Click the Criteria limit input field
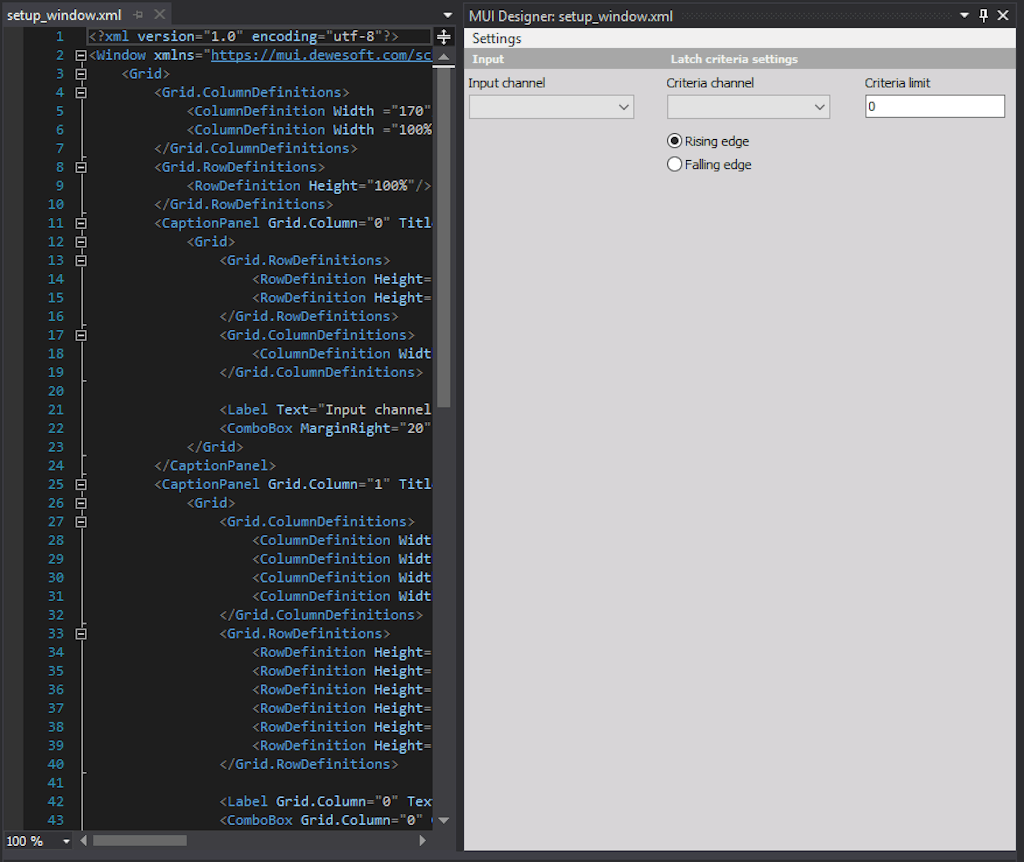Viewport: 1024px width, 862px height. pyautogui.click(x=935, y=106)
